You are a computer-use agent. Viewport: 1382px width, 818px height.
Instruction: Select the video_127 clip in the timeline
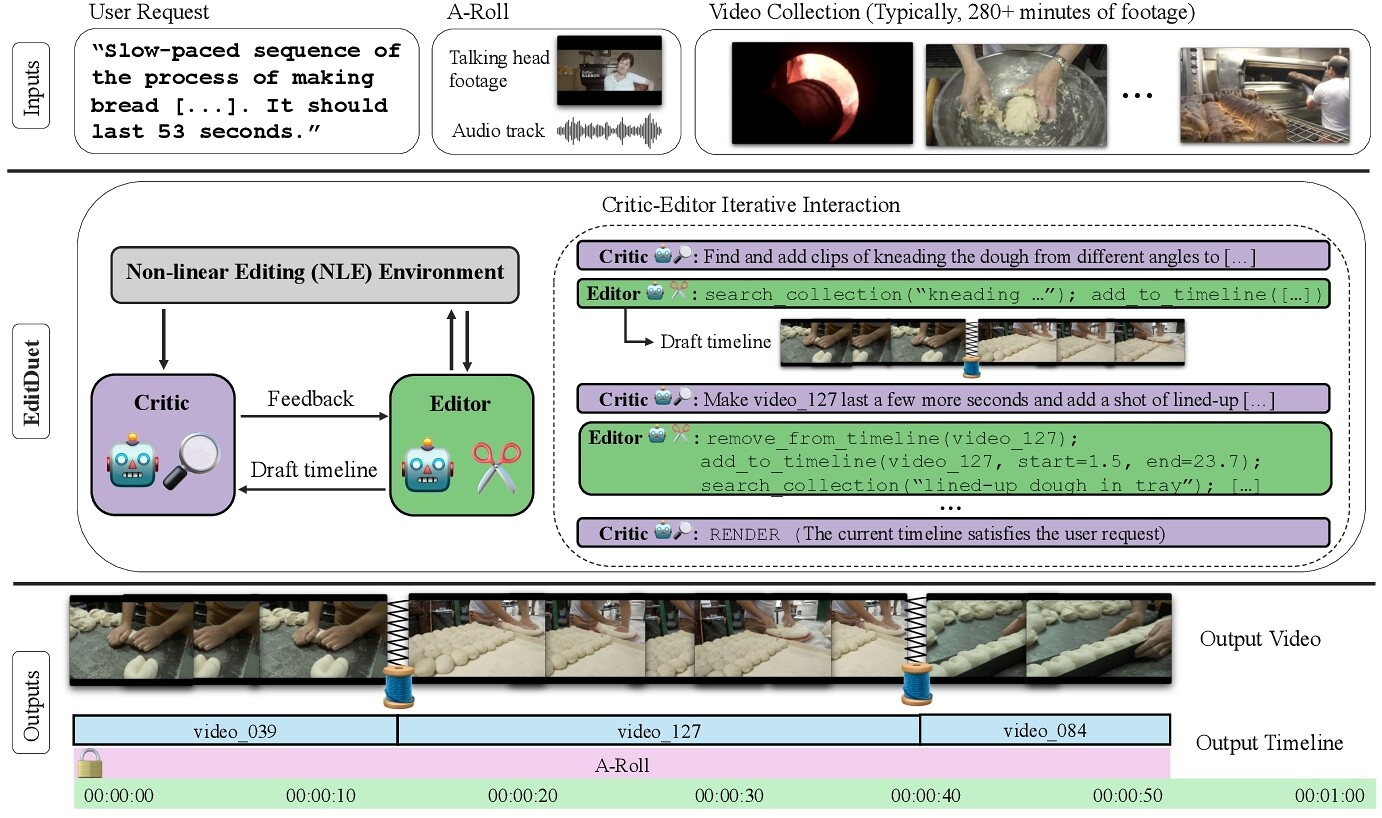[658, 731]
